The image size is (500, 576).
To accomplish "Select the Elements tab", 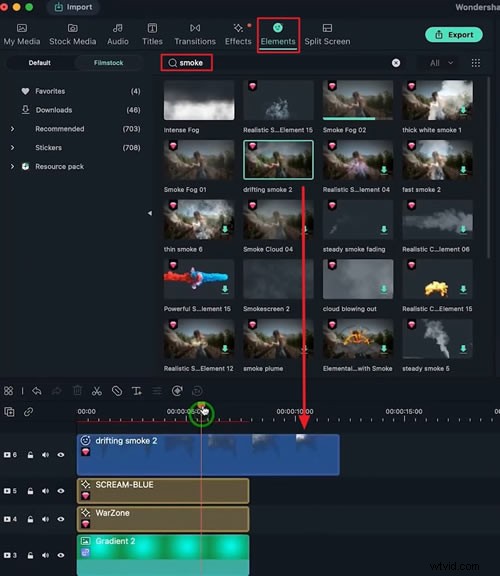I will (278, 35).
